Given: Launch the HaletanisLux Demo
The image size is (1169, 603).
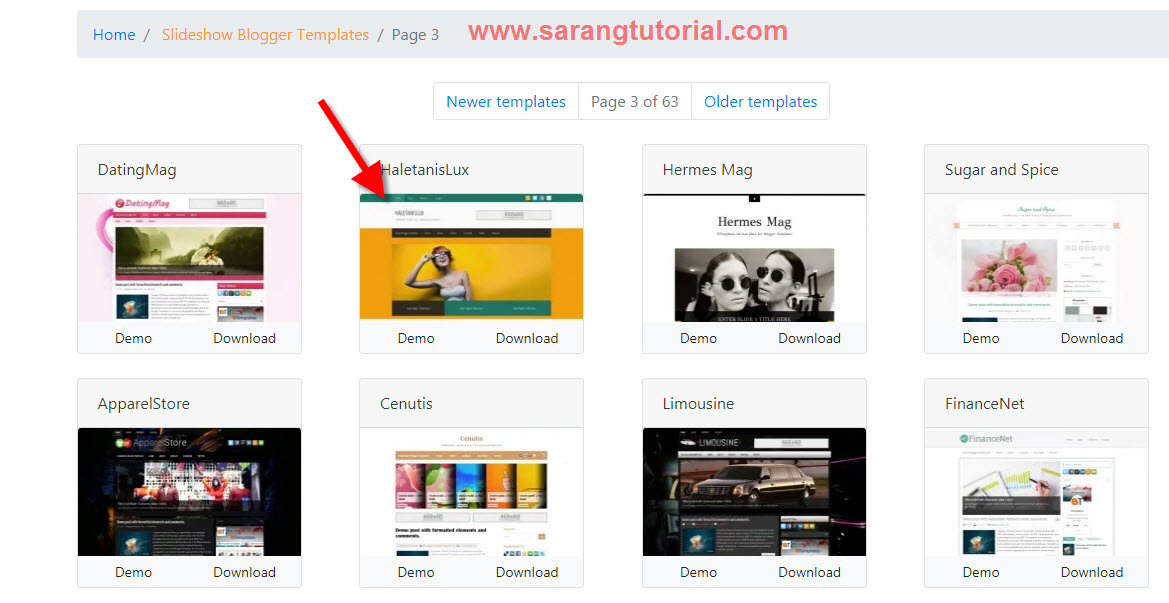Looking at the screenshot, I should 416,338.
